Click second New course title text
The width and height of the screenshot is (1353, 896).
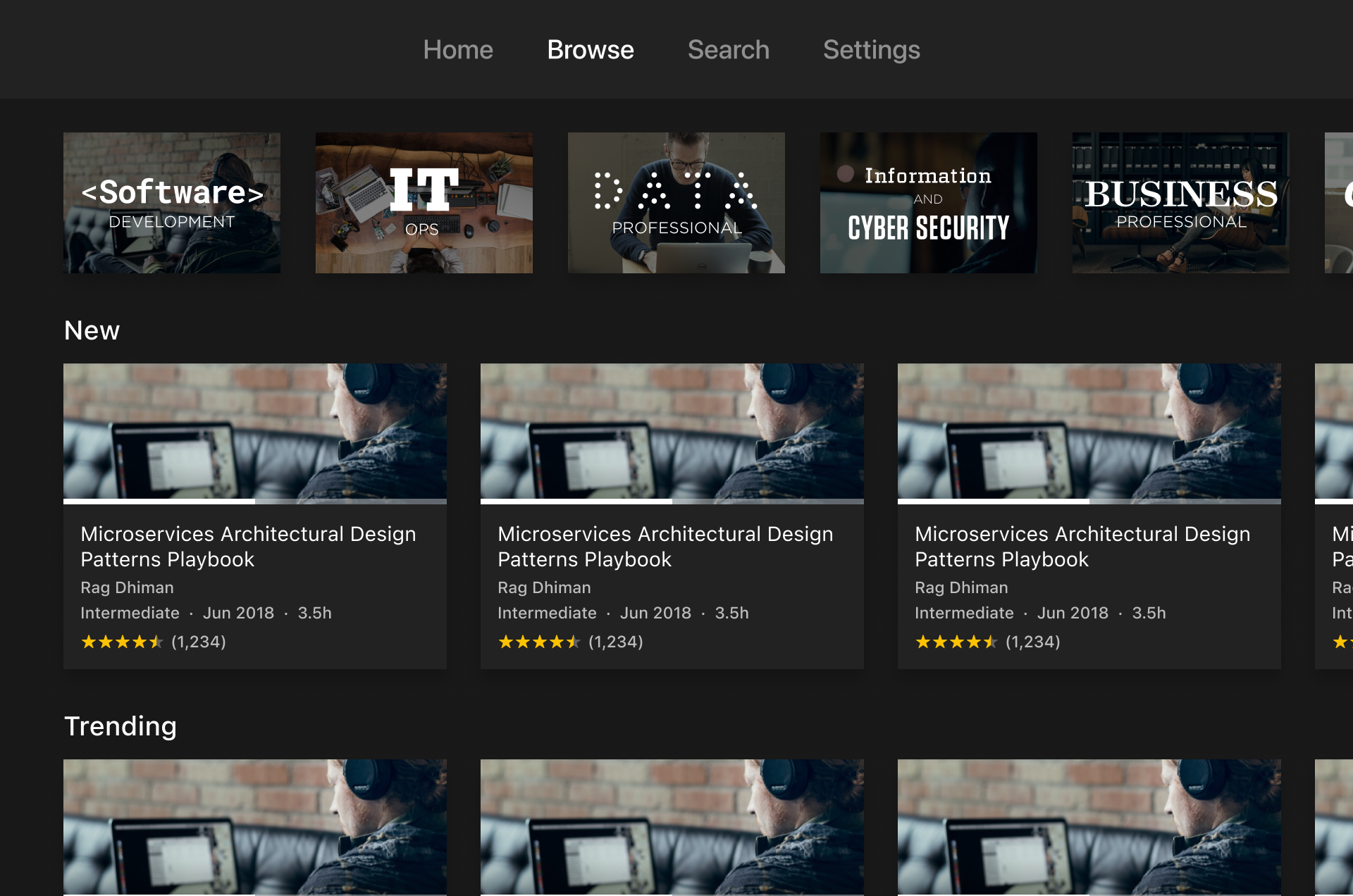click(665, 547)
